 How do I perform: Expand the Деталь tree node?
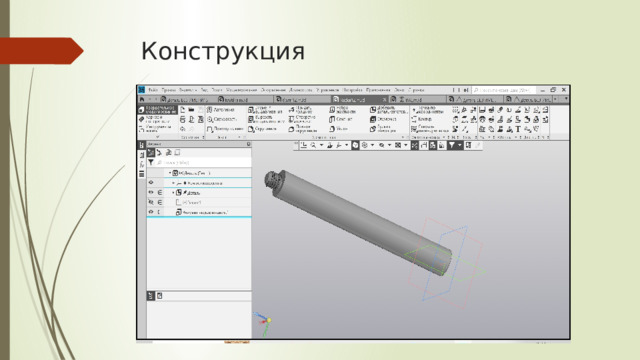tap(173, 192)
